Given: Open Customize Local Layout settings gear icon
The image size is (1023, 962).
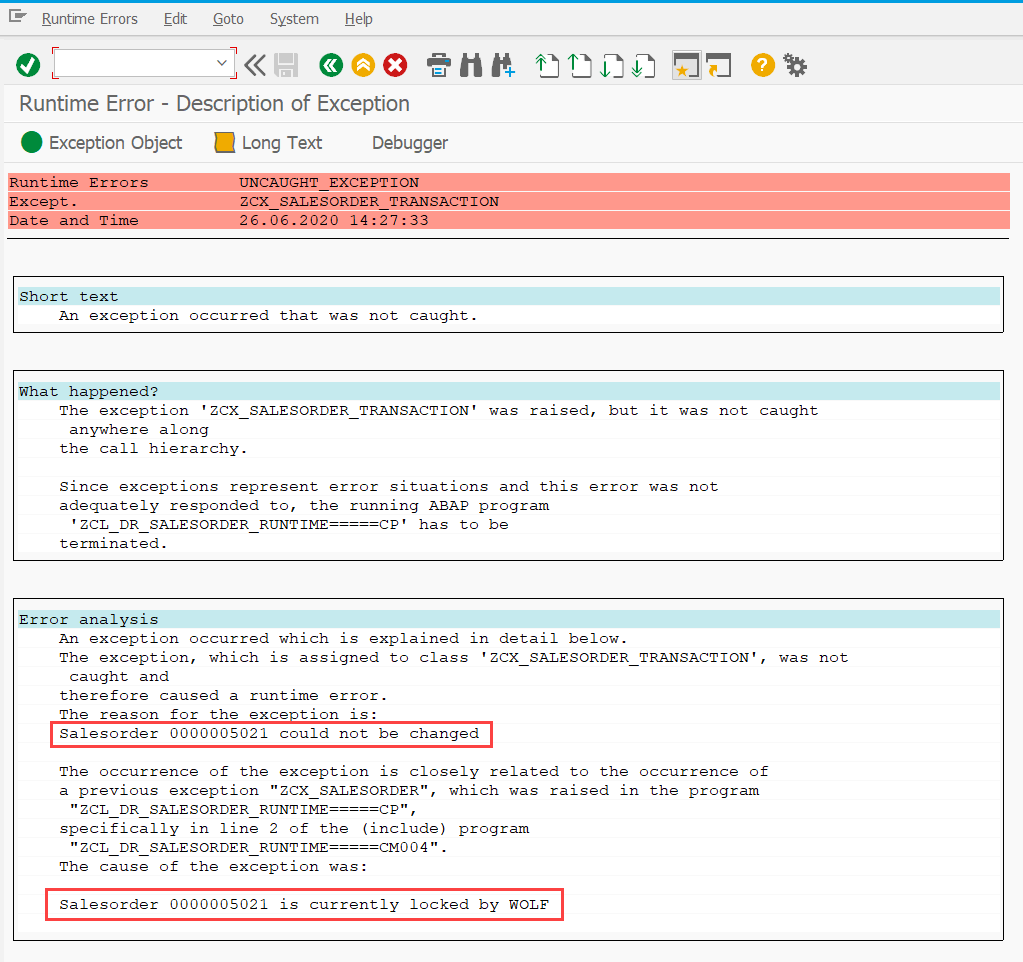Looking at the screenshot, I should pos(794,65).
